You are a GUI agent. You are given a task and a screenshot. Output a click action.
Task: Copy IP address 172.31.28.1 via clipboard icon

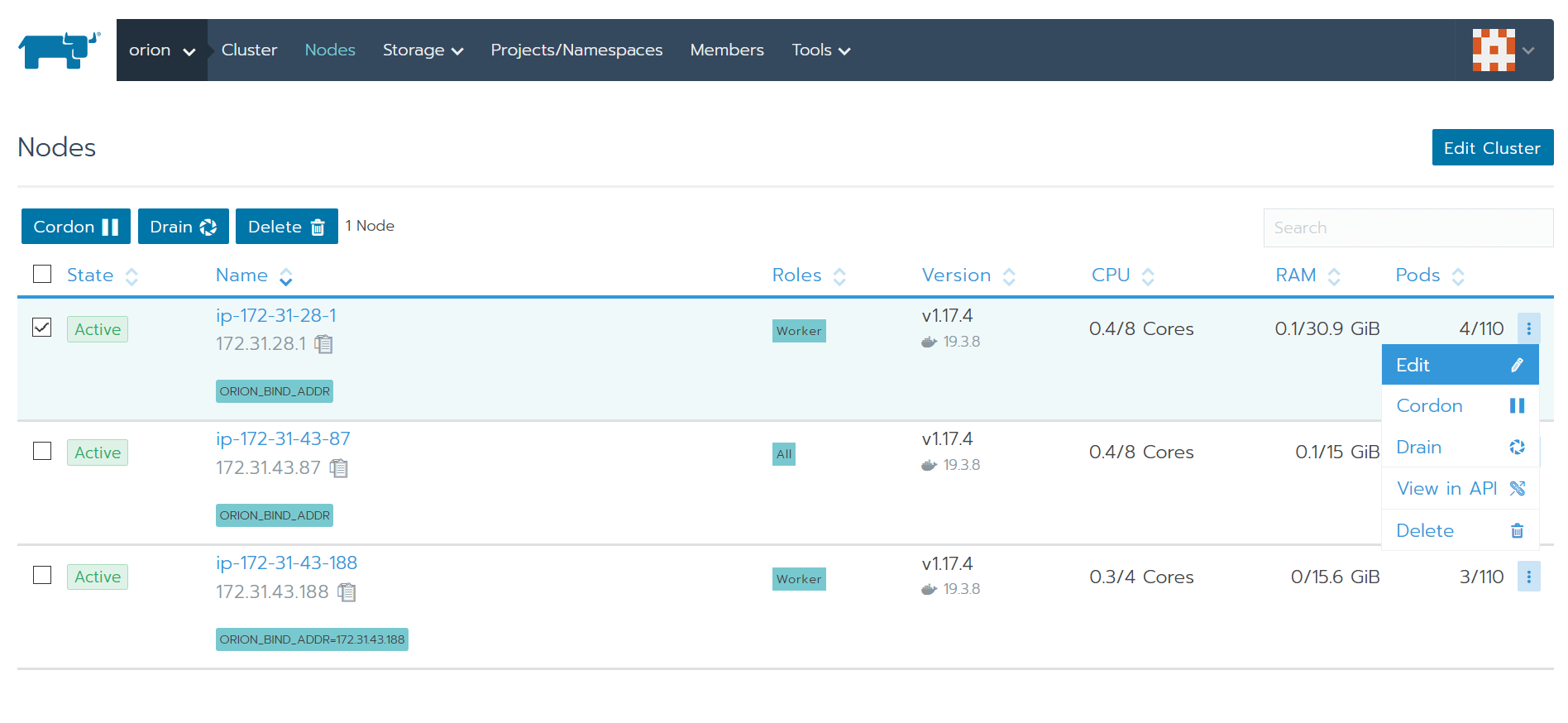324,344
